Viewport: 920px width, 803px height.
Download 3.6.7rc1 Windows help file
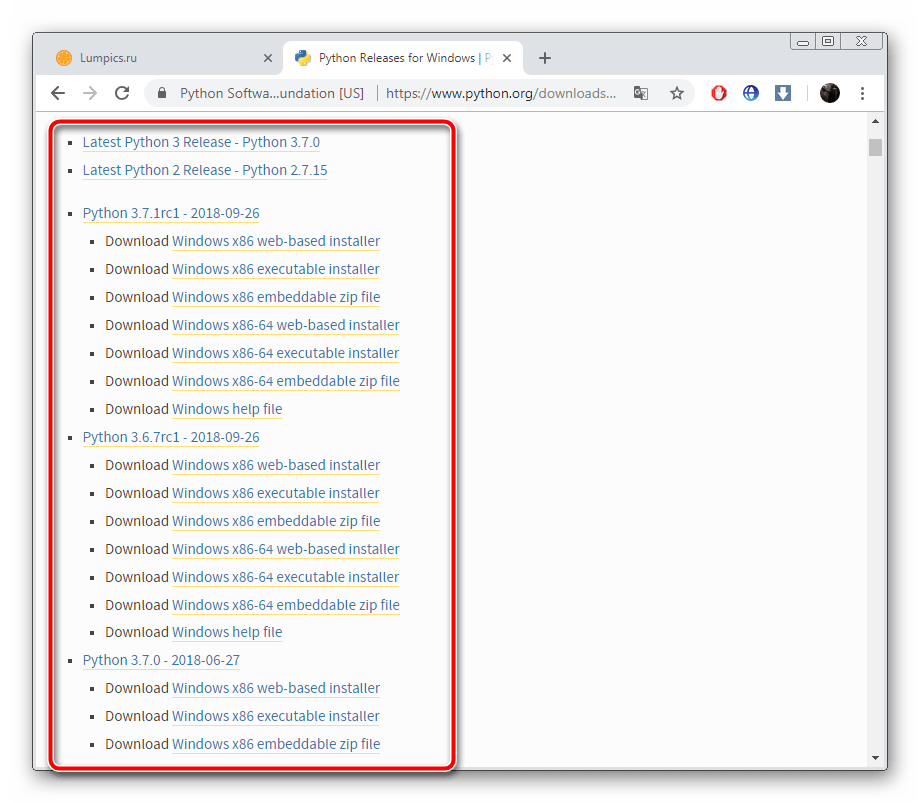[227, 632]
